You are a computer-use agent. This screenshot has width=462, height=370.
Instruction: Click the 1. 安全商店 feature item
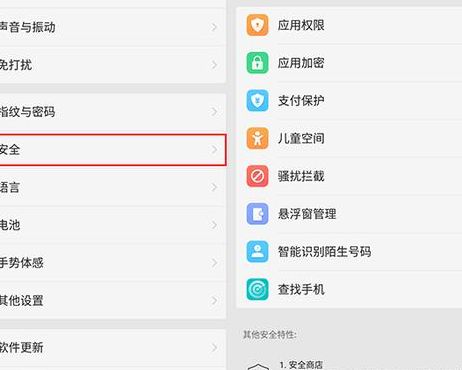[301, 365]
